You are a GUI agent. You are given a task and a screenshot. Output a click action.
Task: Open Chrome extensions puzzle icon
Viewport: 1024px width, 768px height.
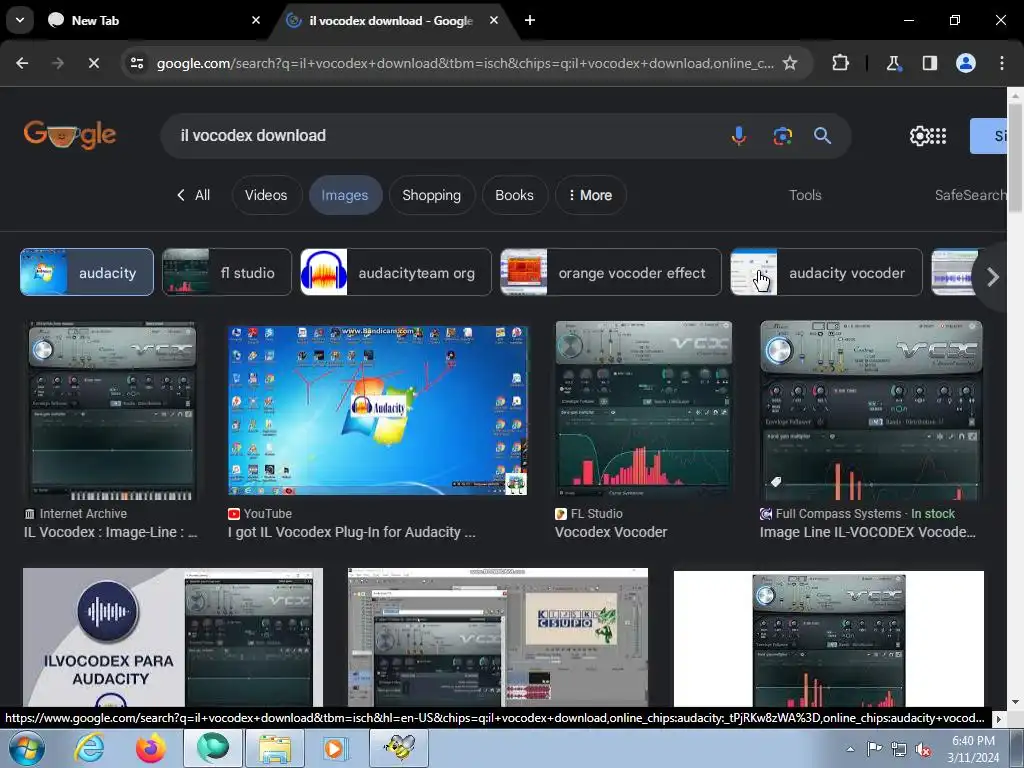(x=840, y=63)
